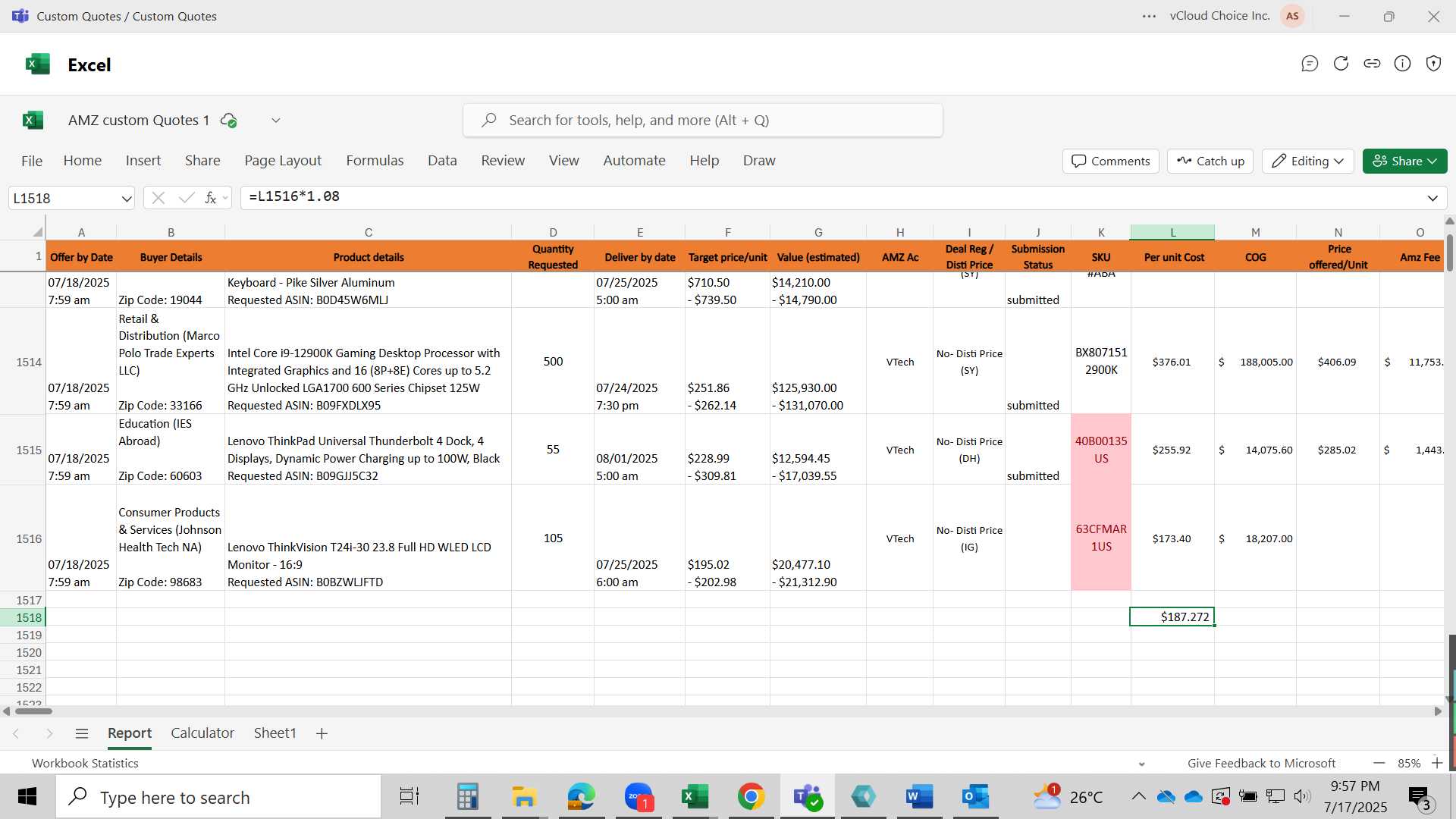The width and height of the screenshot is (1456, 819).
Task: Open the tab info icon
Action: 1403,64
